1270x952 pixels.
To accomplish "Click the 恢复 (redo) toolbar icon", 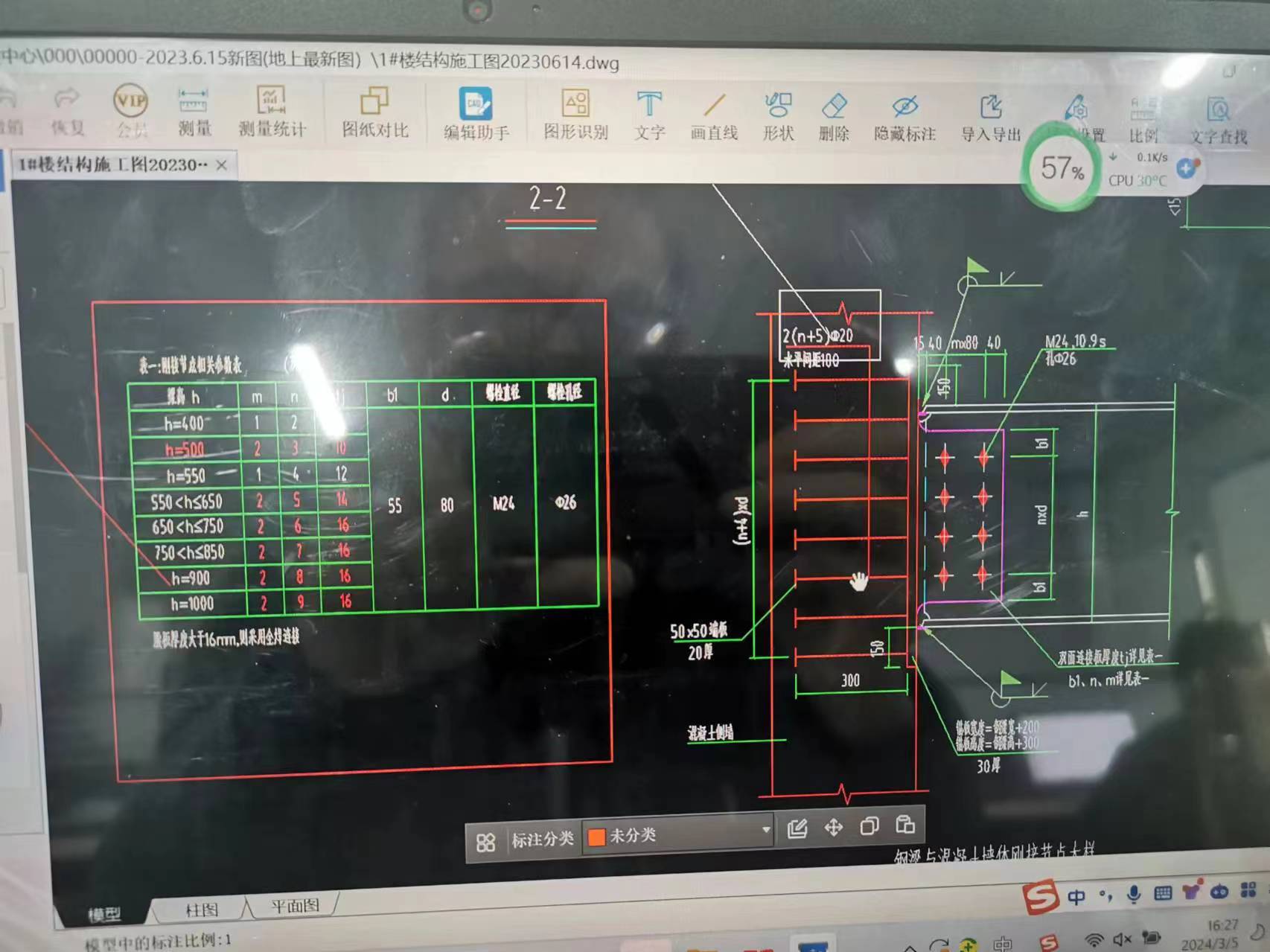I will tap(67, 111).
